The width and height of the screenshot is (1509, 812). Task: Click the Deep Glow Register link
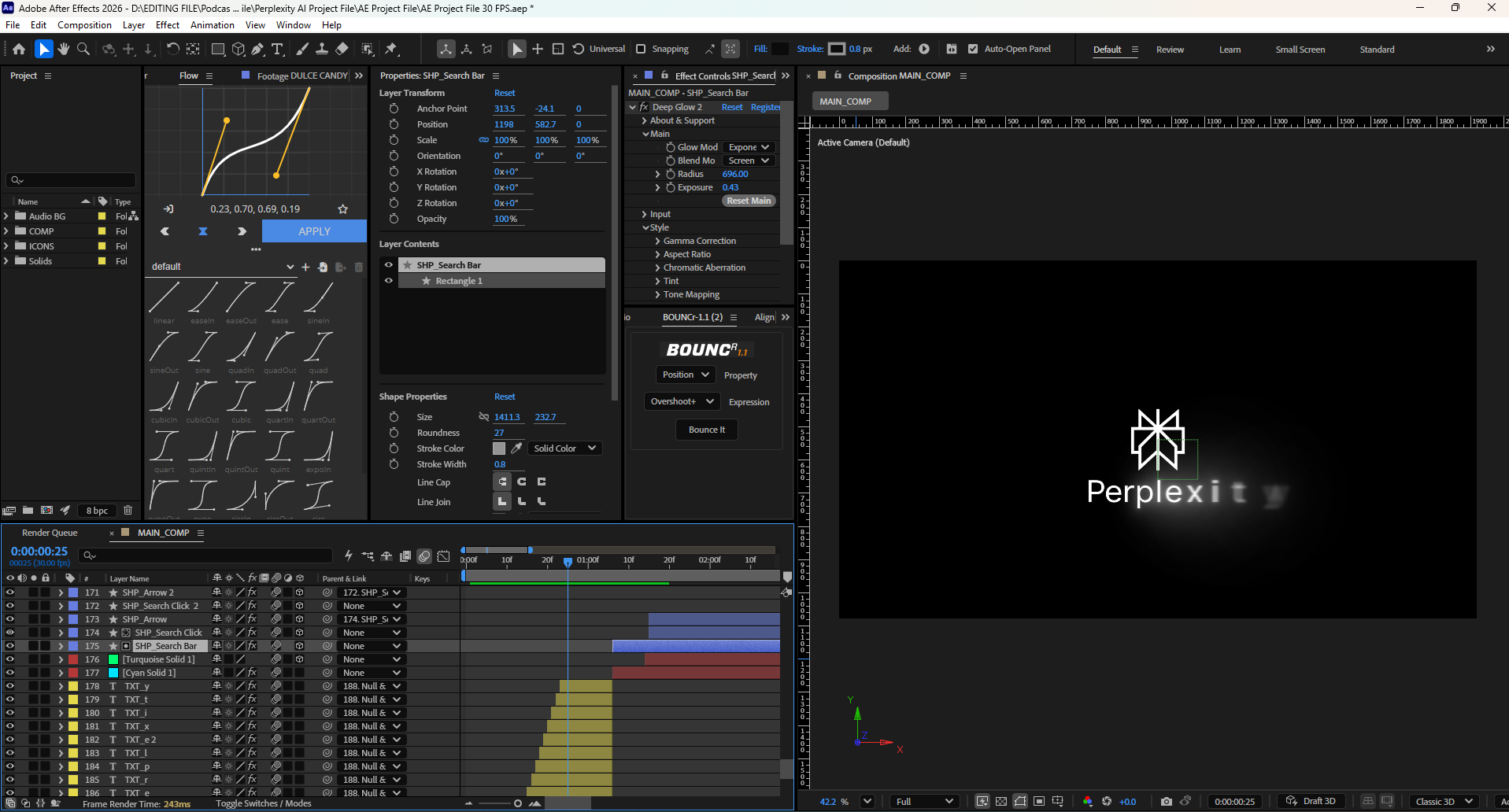point(766,107)
